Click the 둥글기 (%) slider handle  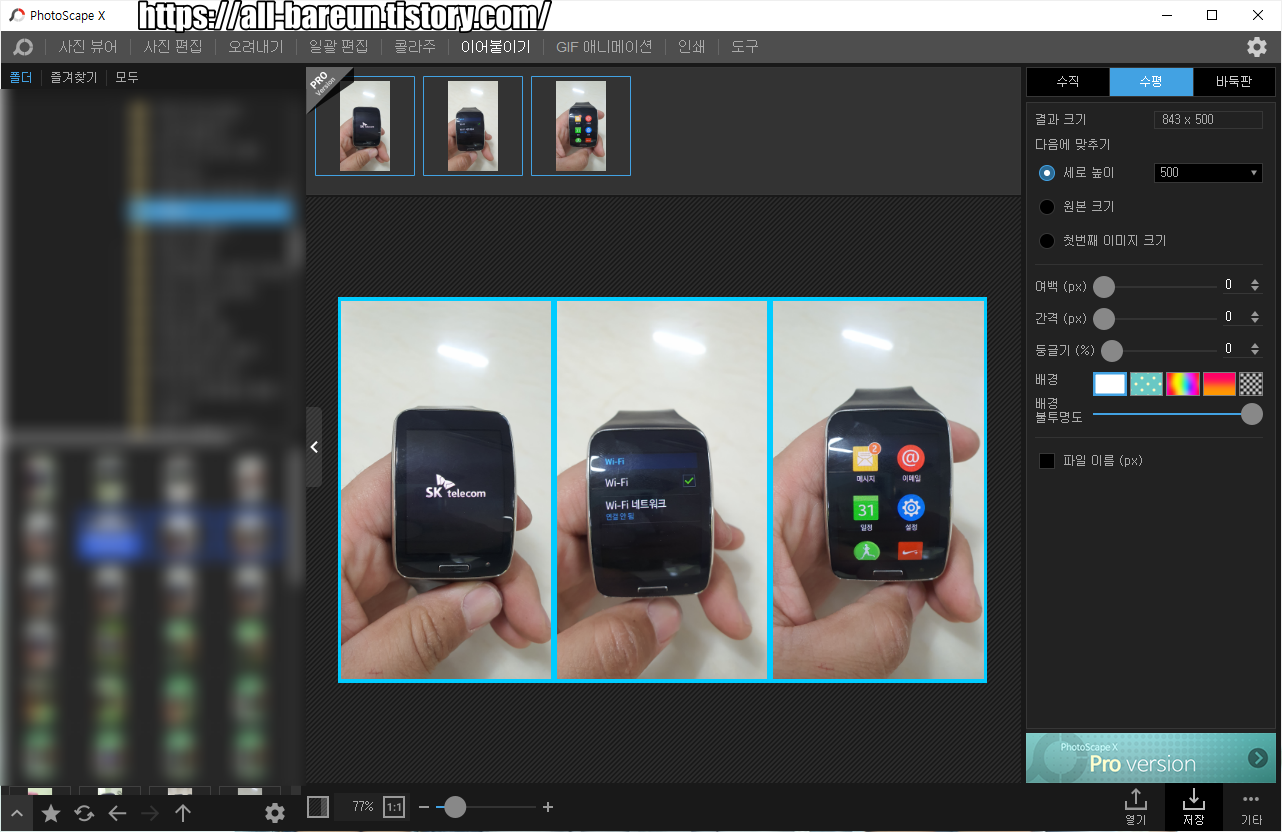tap(1112, 351)
